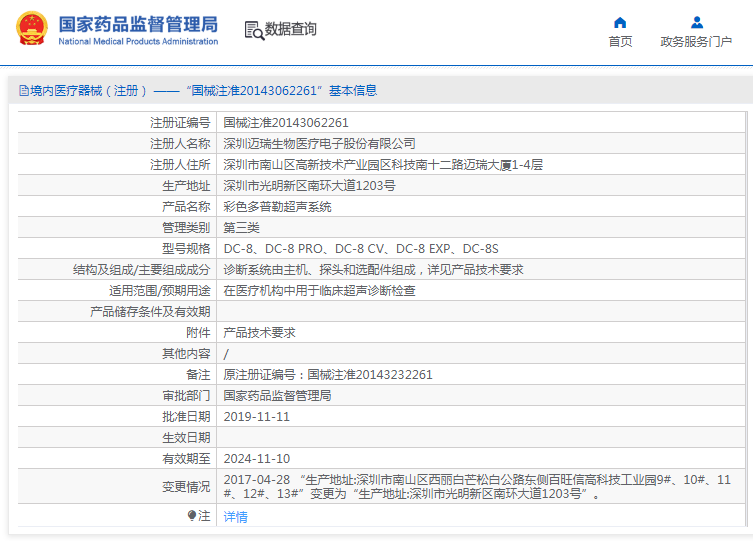The width and height of the screenshot is (753, 541).
Task: Click the national emblem logo
Action: pyautogui.click(x=32, y=28)
